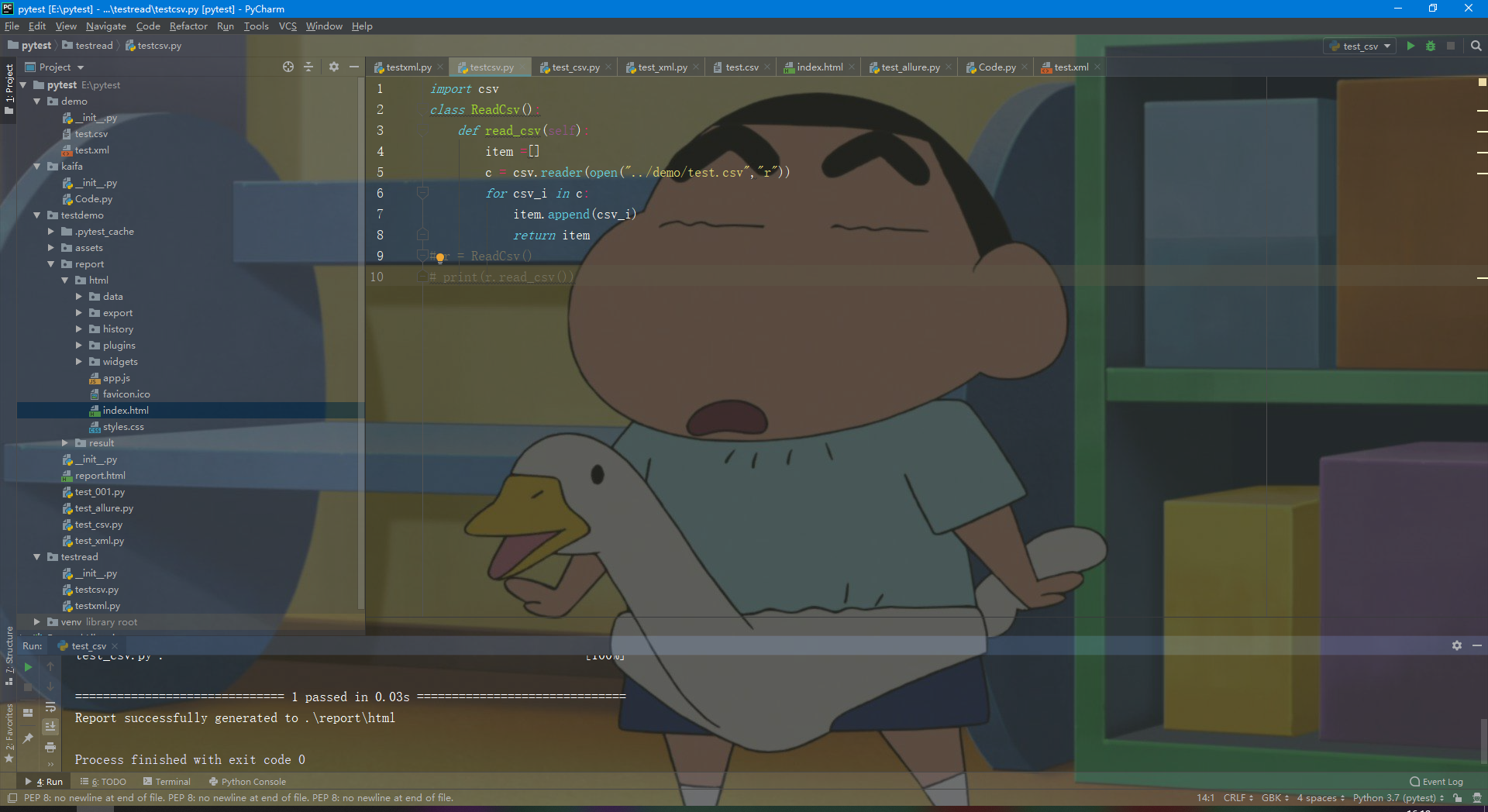Image resolution: width=1488 pixels, height=812 pixels.
Task: Click the stop button in top toolbar
Action: pos(1451,46)
